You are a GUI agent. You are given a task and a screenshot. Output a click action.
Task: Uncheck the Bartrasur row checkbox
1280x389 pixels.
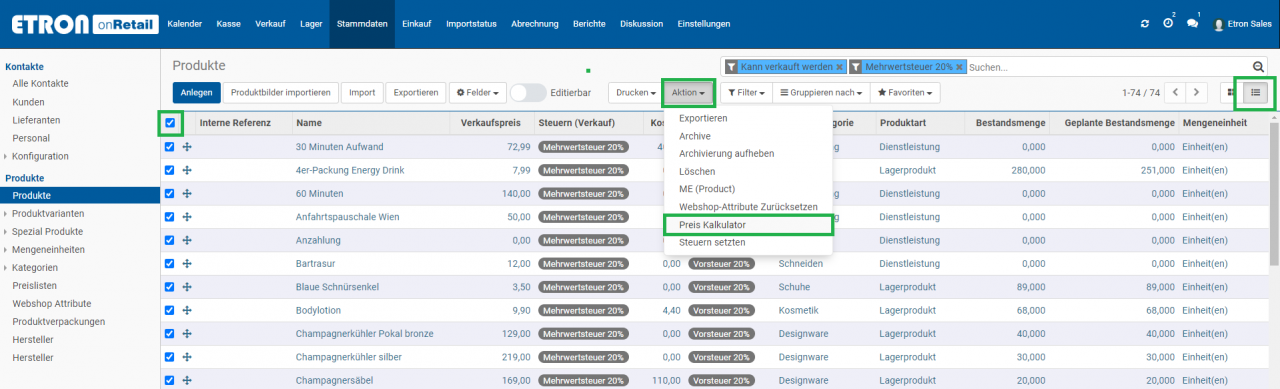(x=169, y=264)
